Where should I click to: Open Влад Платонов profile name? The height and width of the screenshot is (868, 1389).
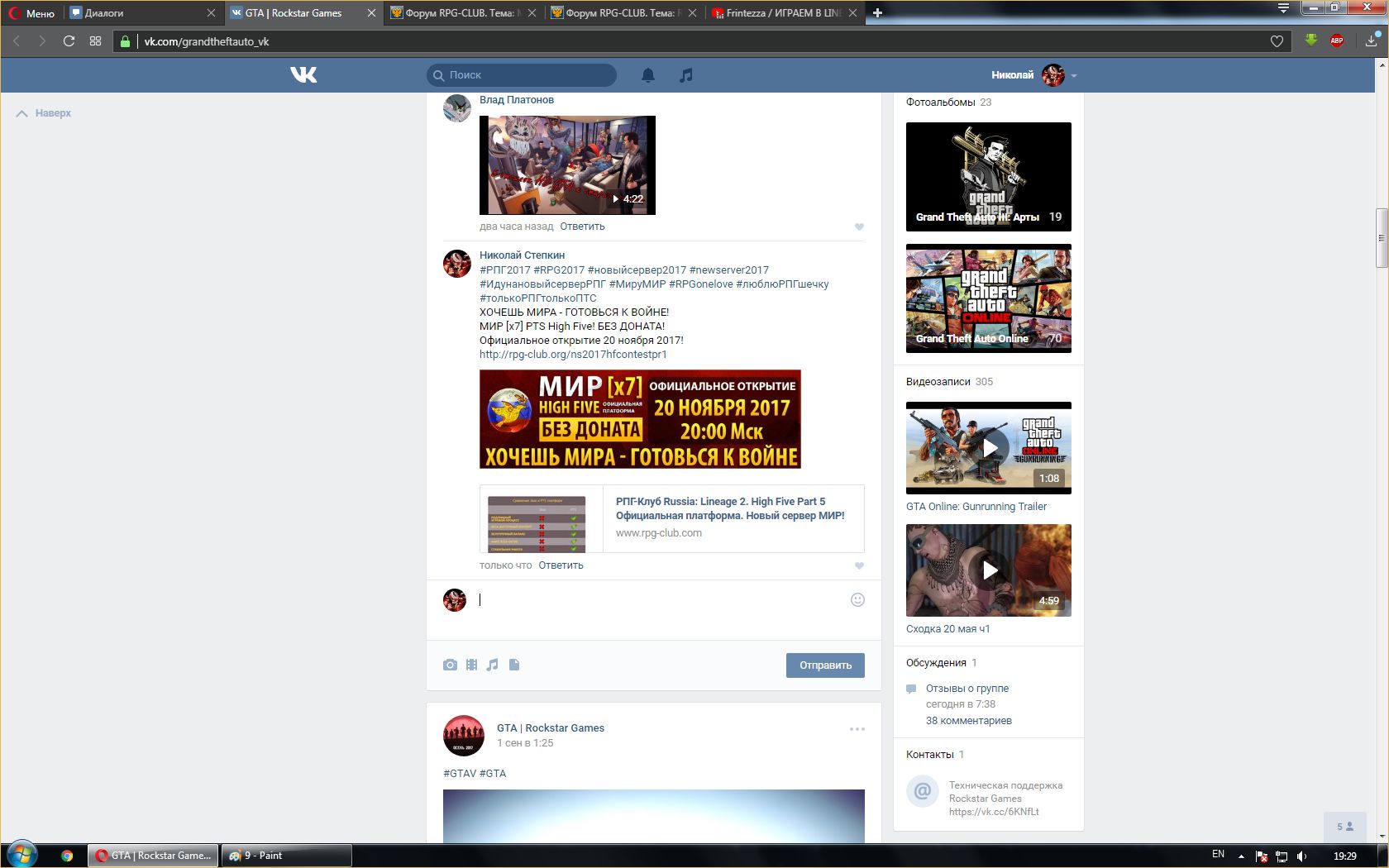click(x=517, y=100)
